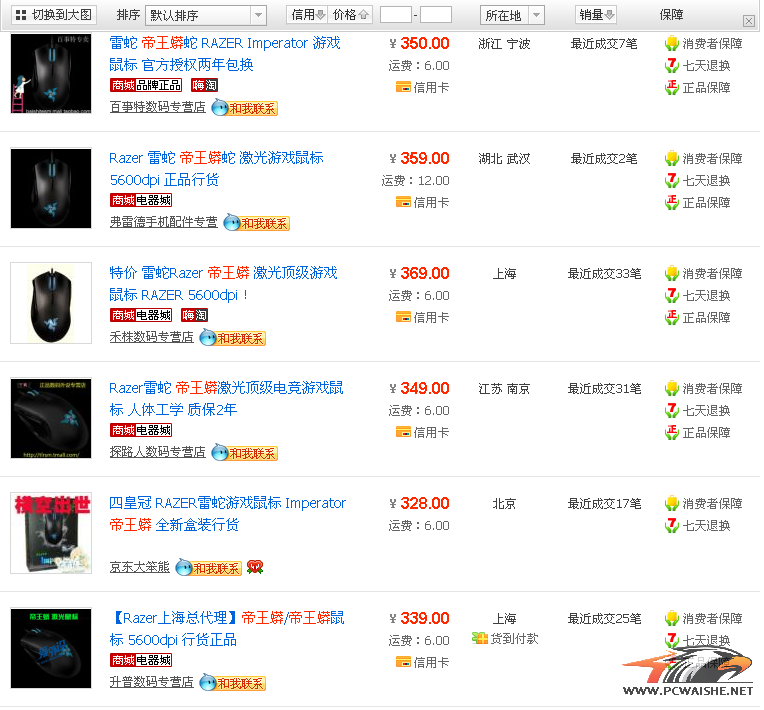The width and height of the screenshot is (764, 710).
Task: Visit seller 京东大笨熊
Action: click(x=139, y=567)
